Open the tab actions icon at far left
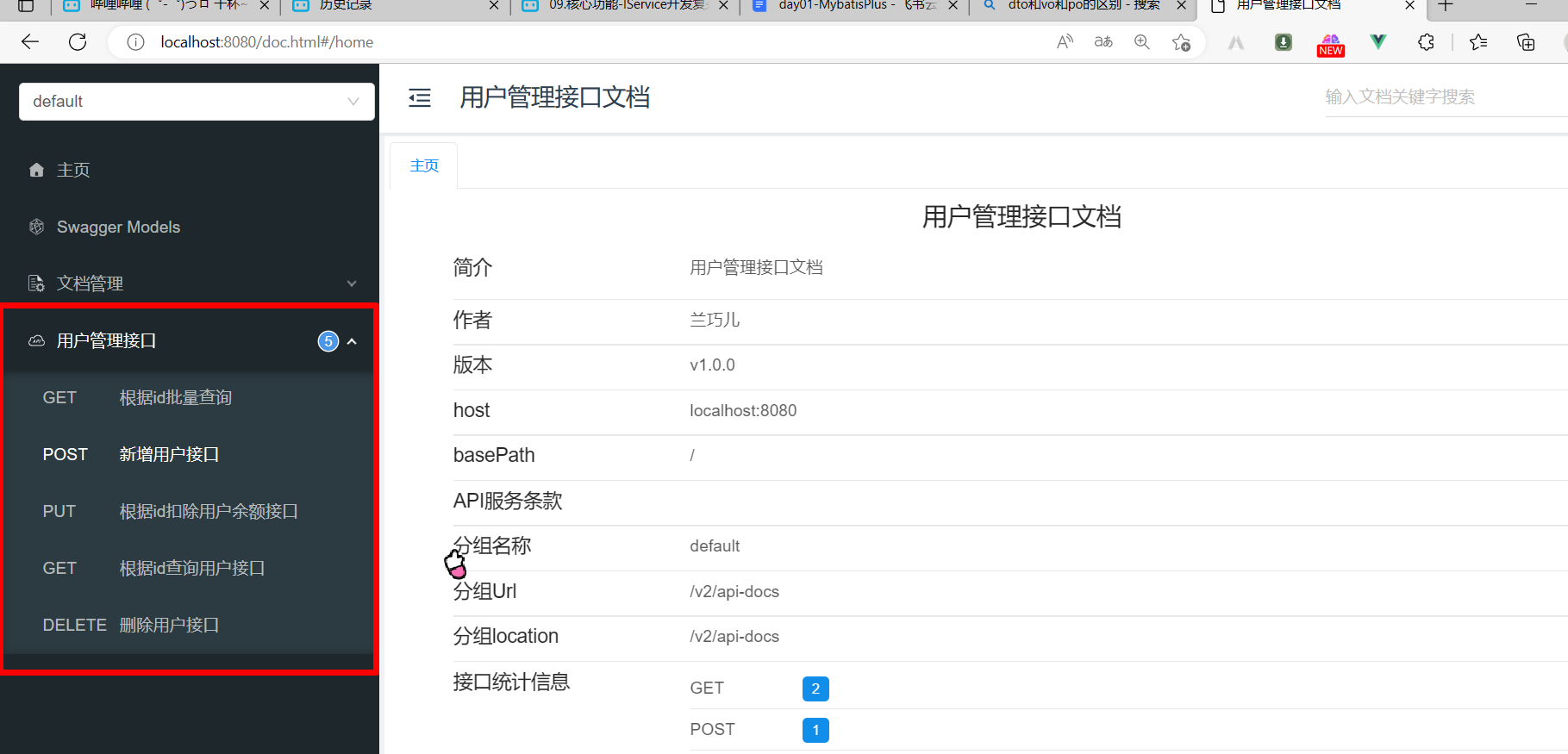 tap(26, 6)
